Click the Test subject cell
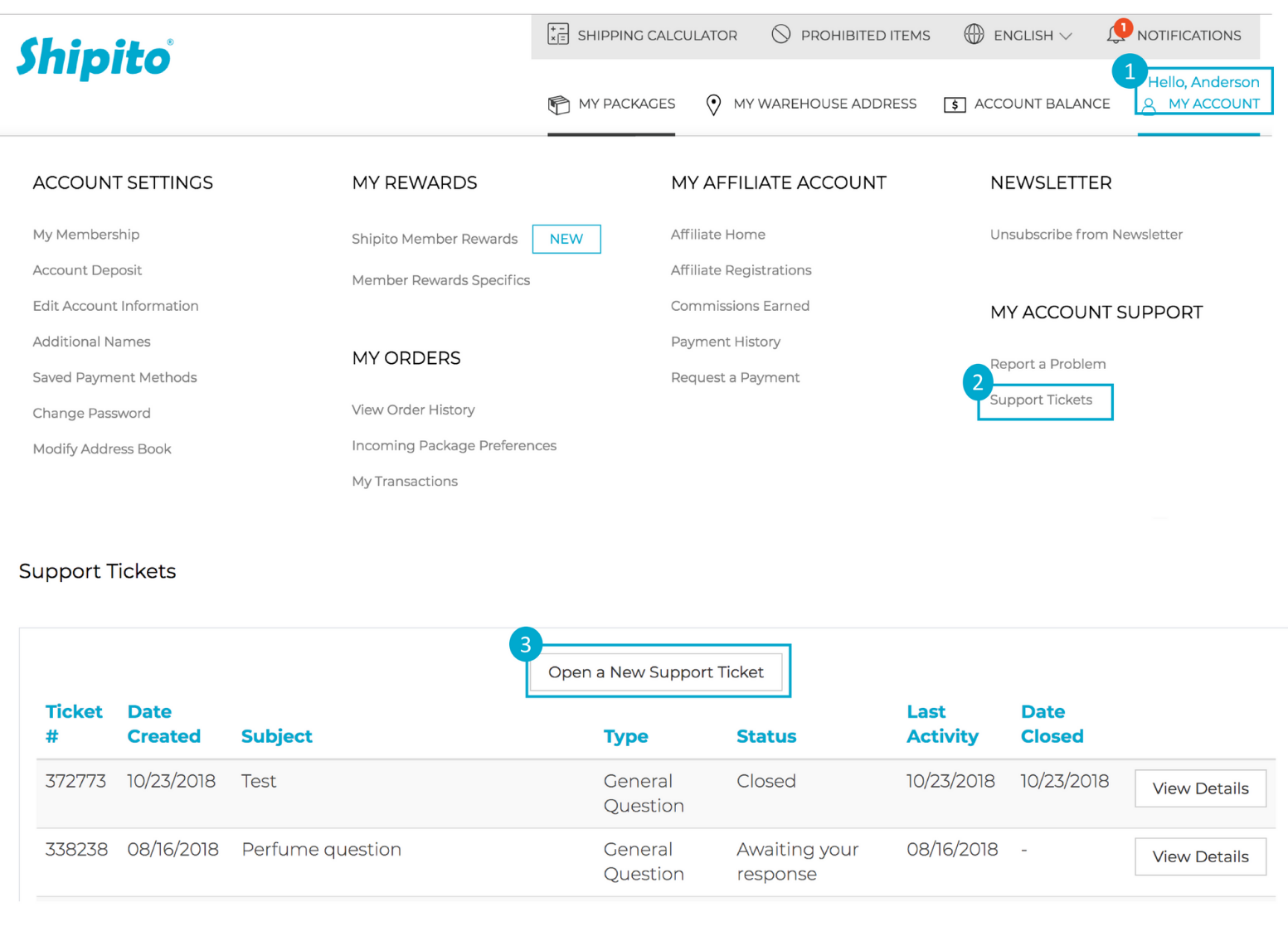Image resolution: width=1288 pixels, height=931 pixels. coord(258,781)
